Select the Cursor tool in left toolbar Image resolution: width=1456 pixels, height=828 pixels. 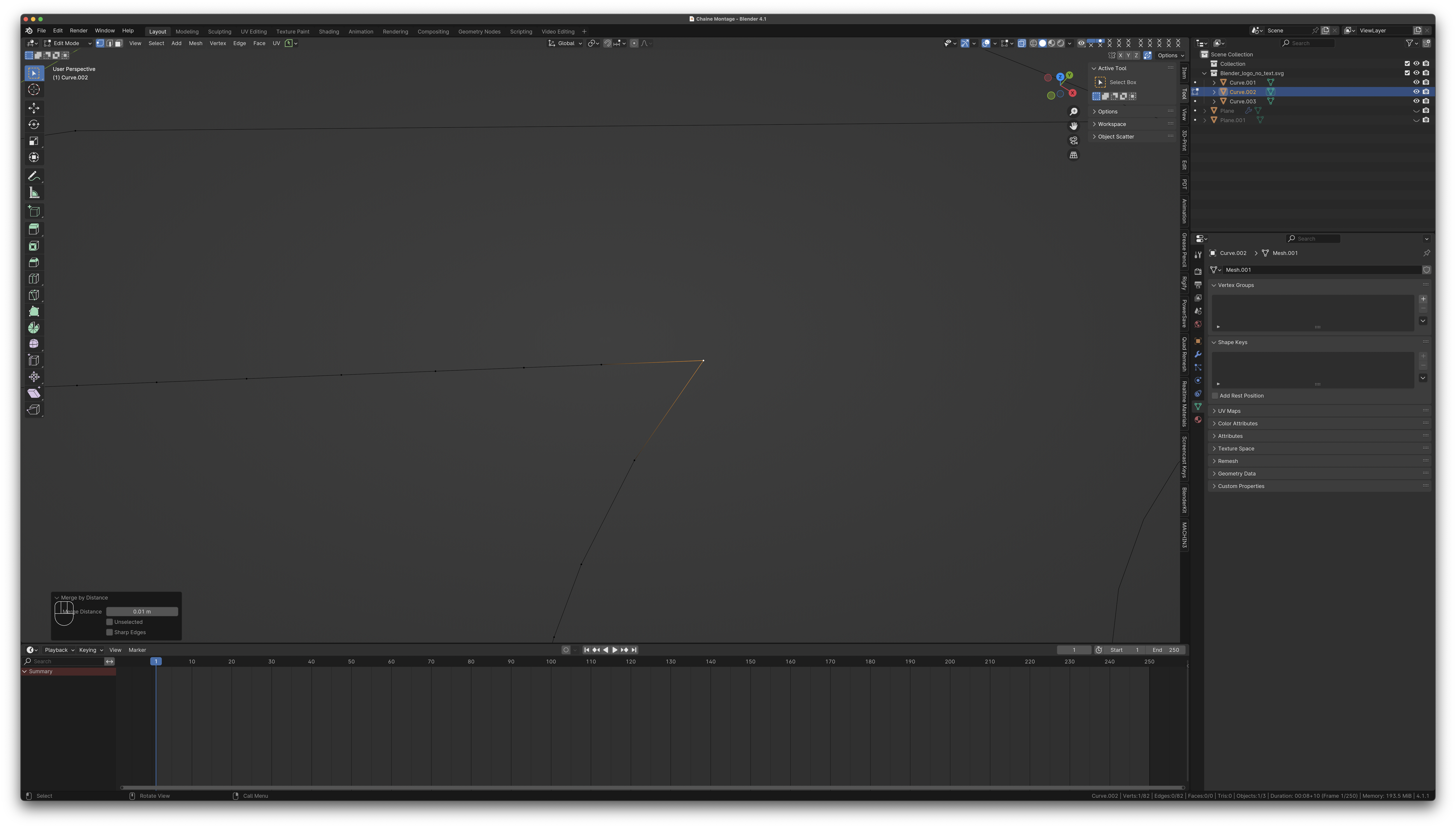point(34,89)
